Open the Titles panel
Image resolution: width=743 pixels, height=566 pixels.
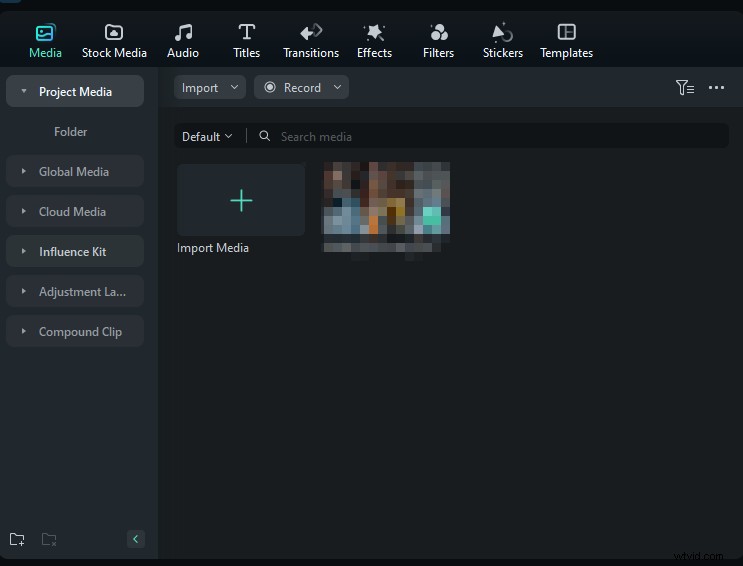tap(246, 41)
